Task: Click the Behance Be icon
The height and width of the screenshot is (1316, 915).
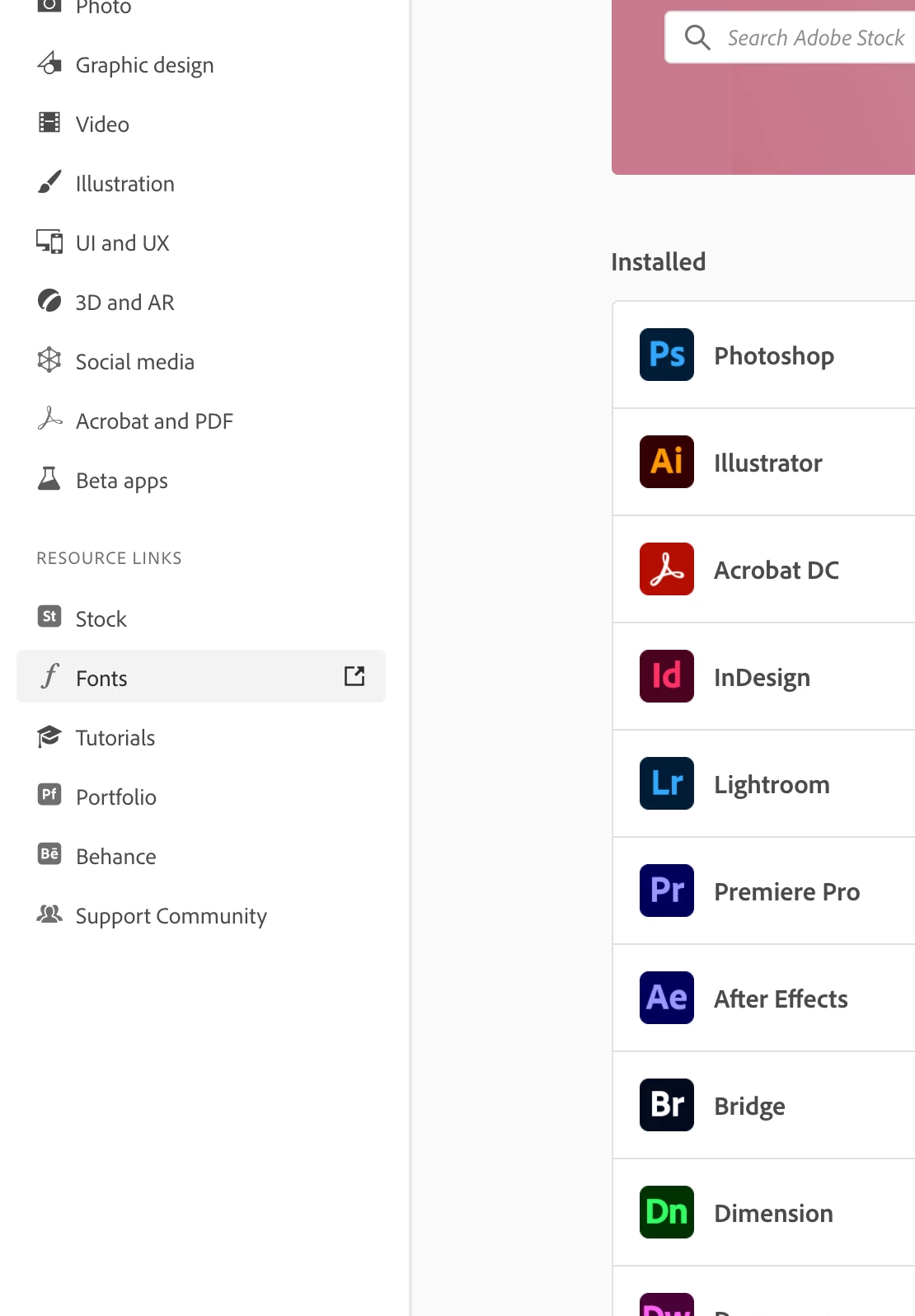Action: click(x=49, y=853)
